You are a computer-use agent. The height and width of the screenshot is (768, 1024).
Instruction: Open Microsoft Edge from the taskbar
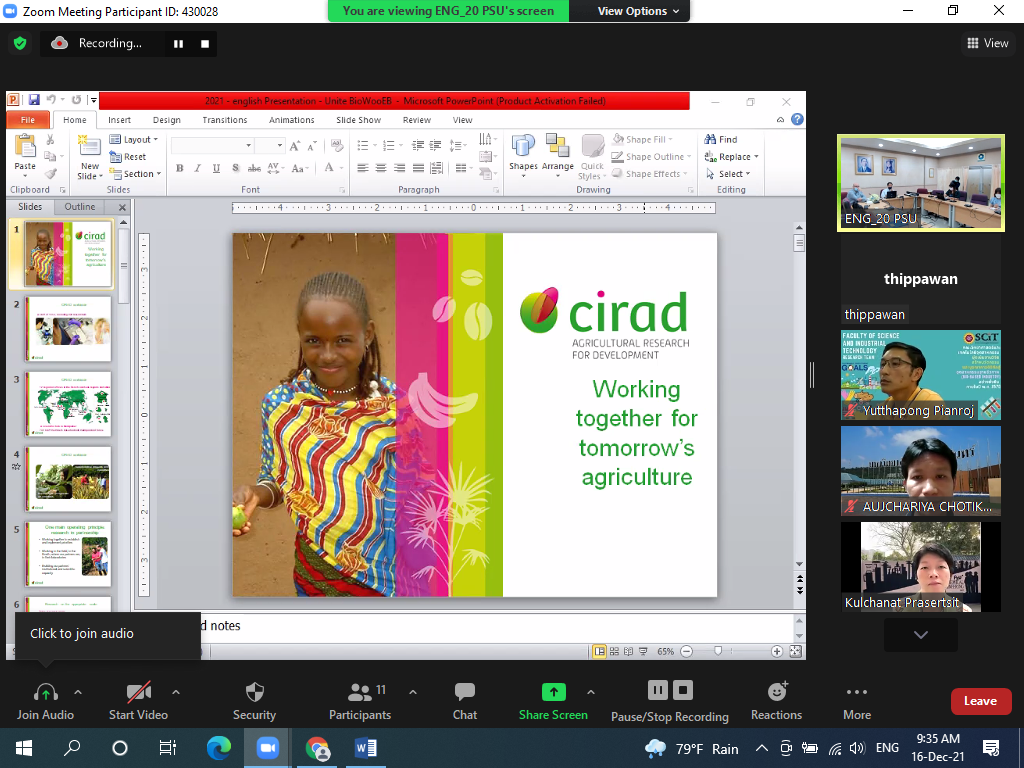tap(218, 748)
